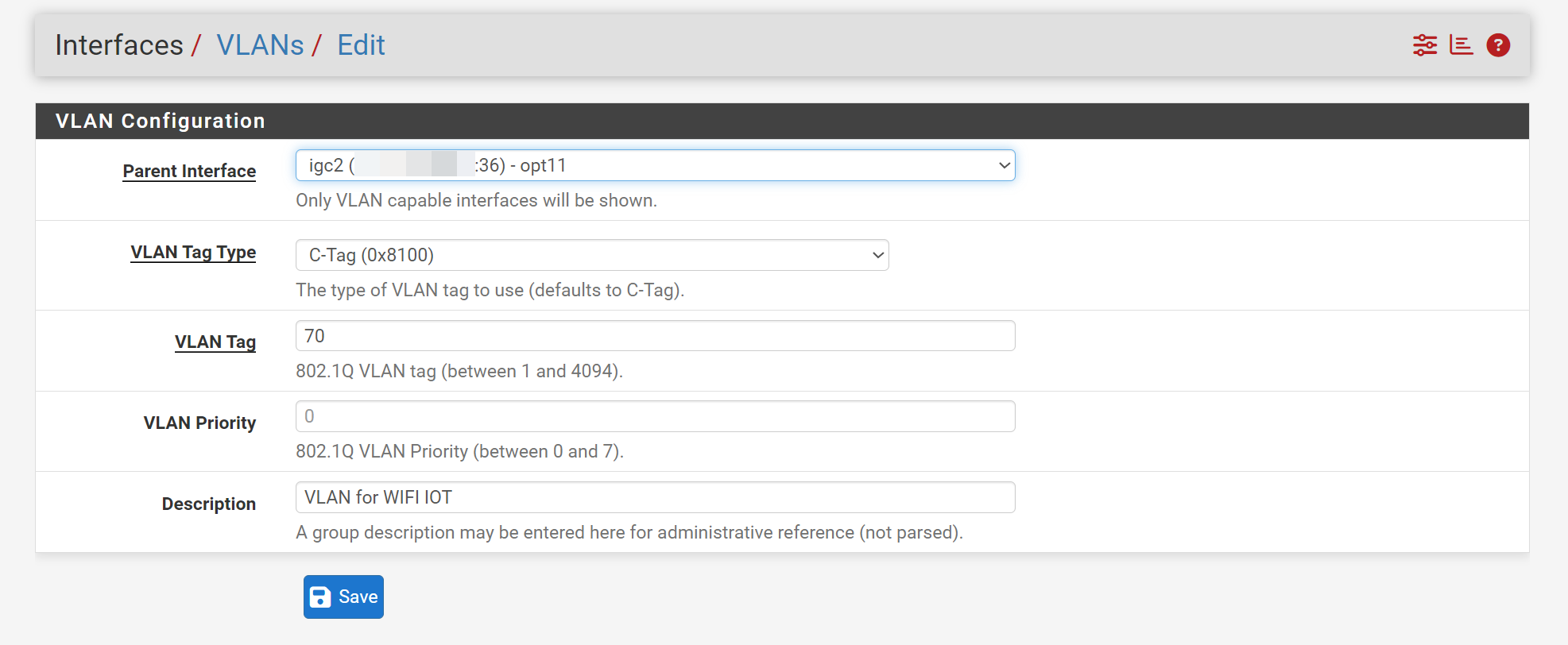The width and height of the screenshot is (1568, 645).
Task: Click the Parent Interface underlined label
Action: (x=189, y=171)
